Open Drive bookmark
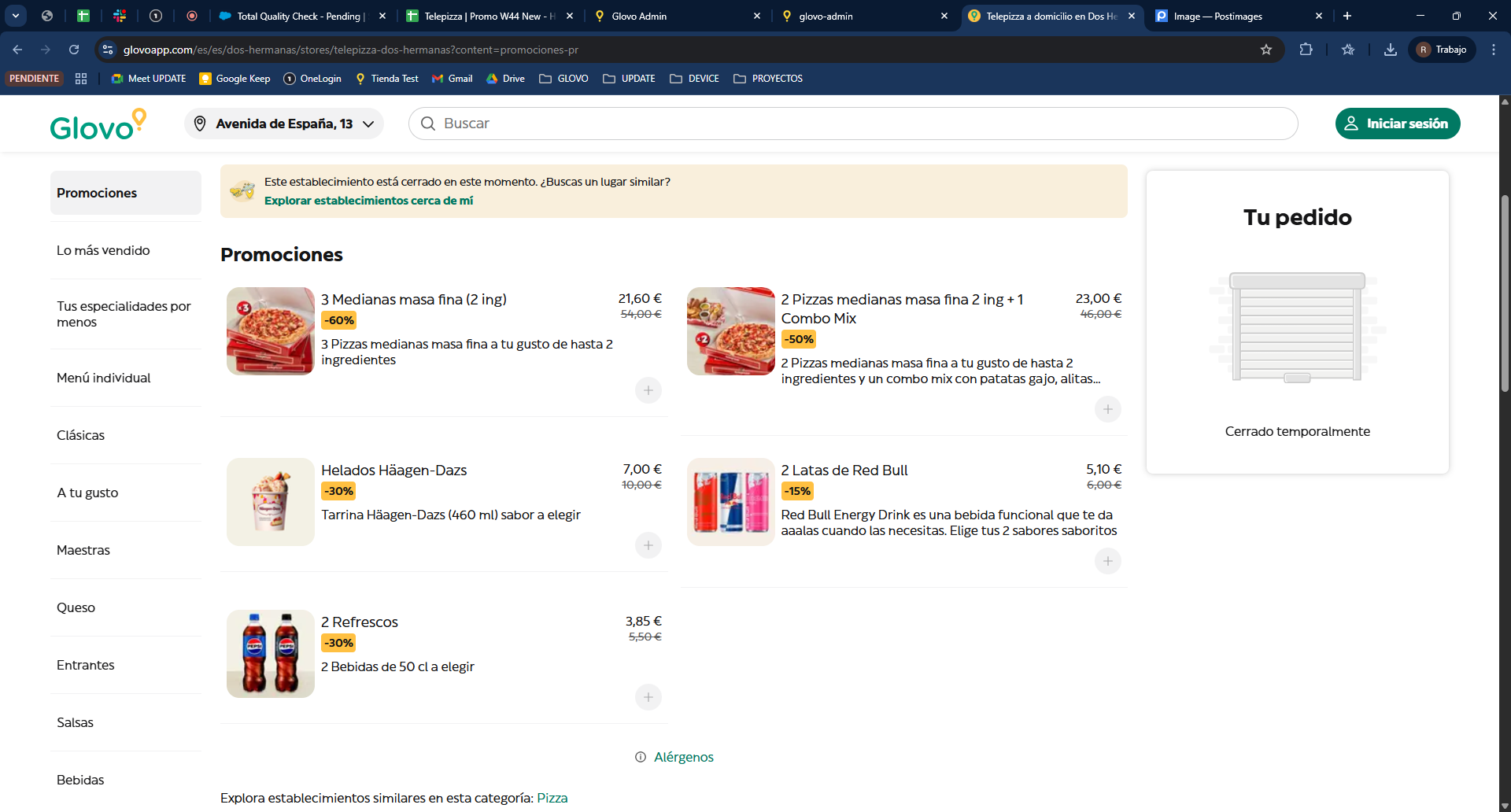The image size is (1511, 812). tap(505, 79)
